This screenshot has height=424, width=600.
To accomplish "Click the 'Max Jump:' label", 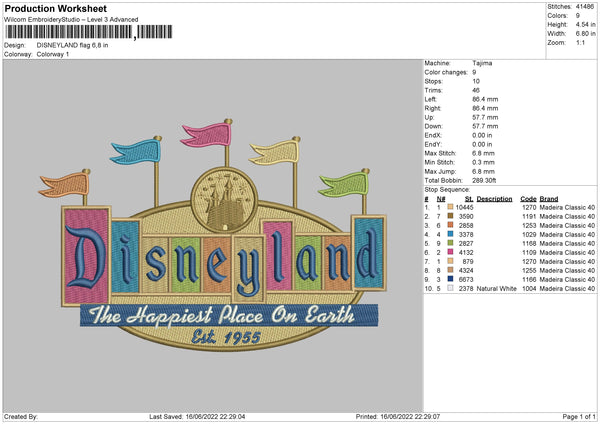I will coord(440,171).
